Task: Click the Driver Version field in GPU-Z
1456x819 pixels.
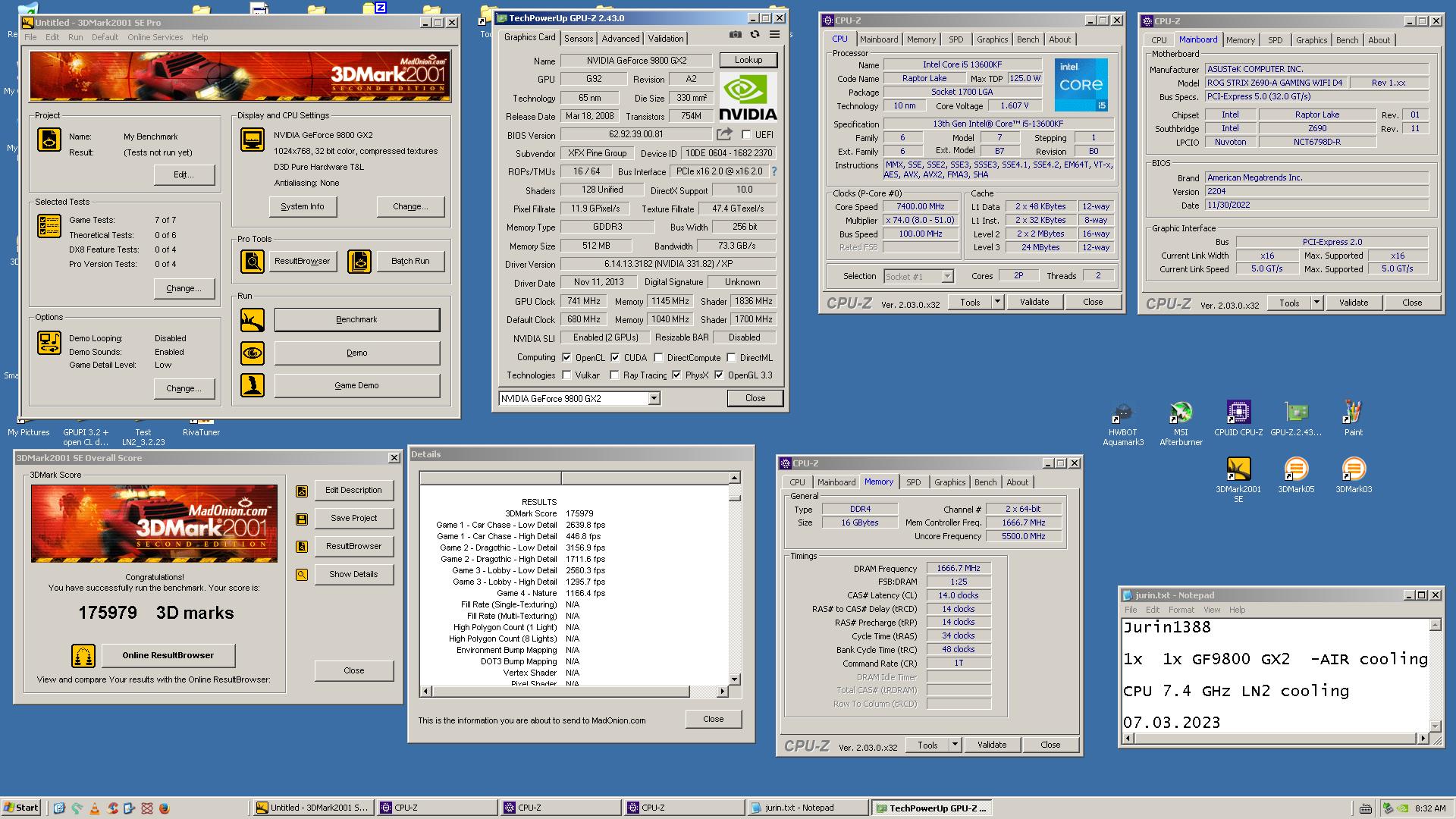Action: 668,265
